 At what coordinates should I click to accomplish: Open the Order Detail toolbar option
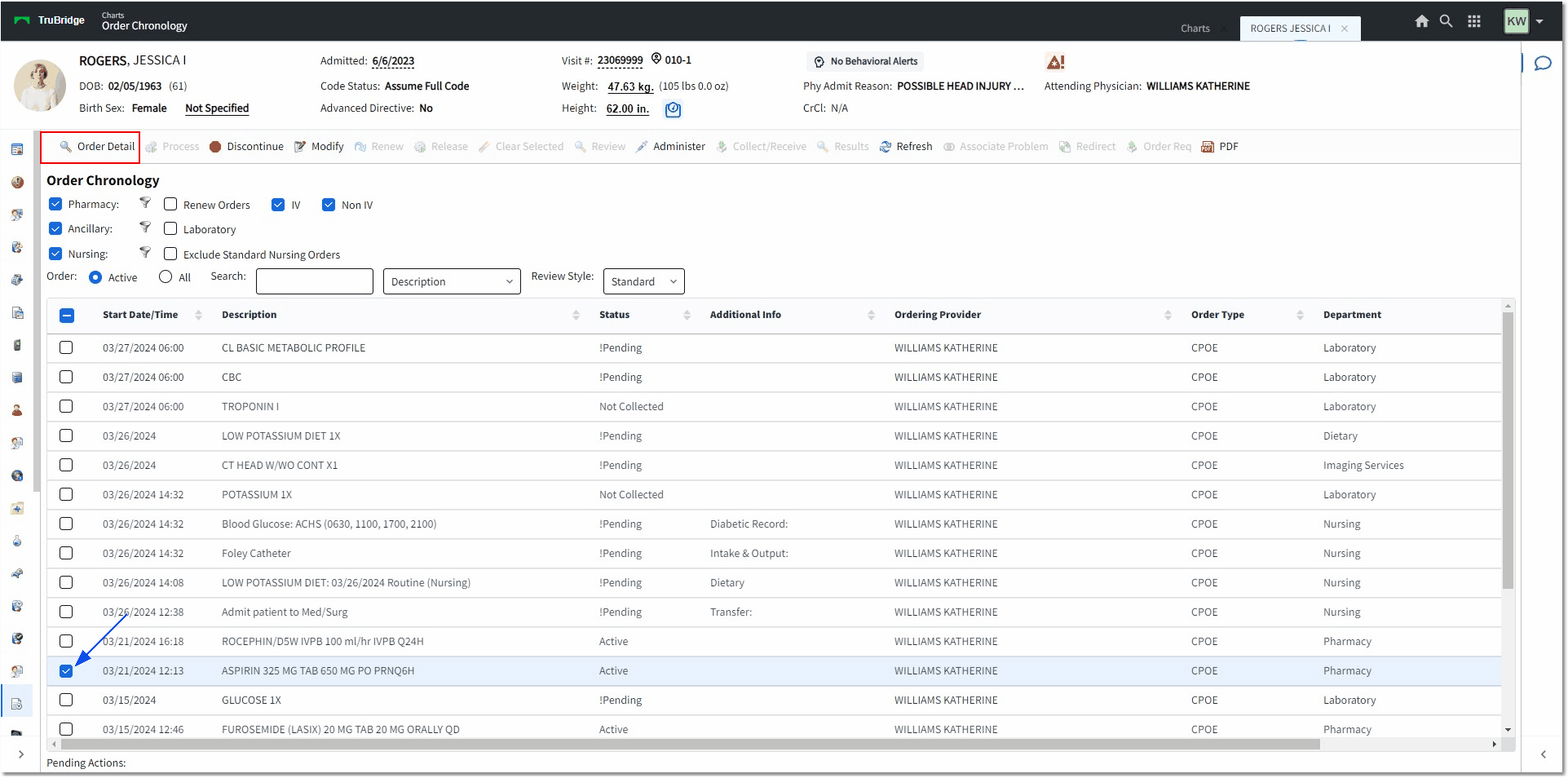[96, 147]
